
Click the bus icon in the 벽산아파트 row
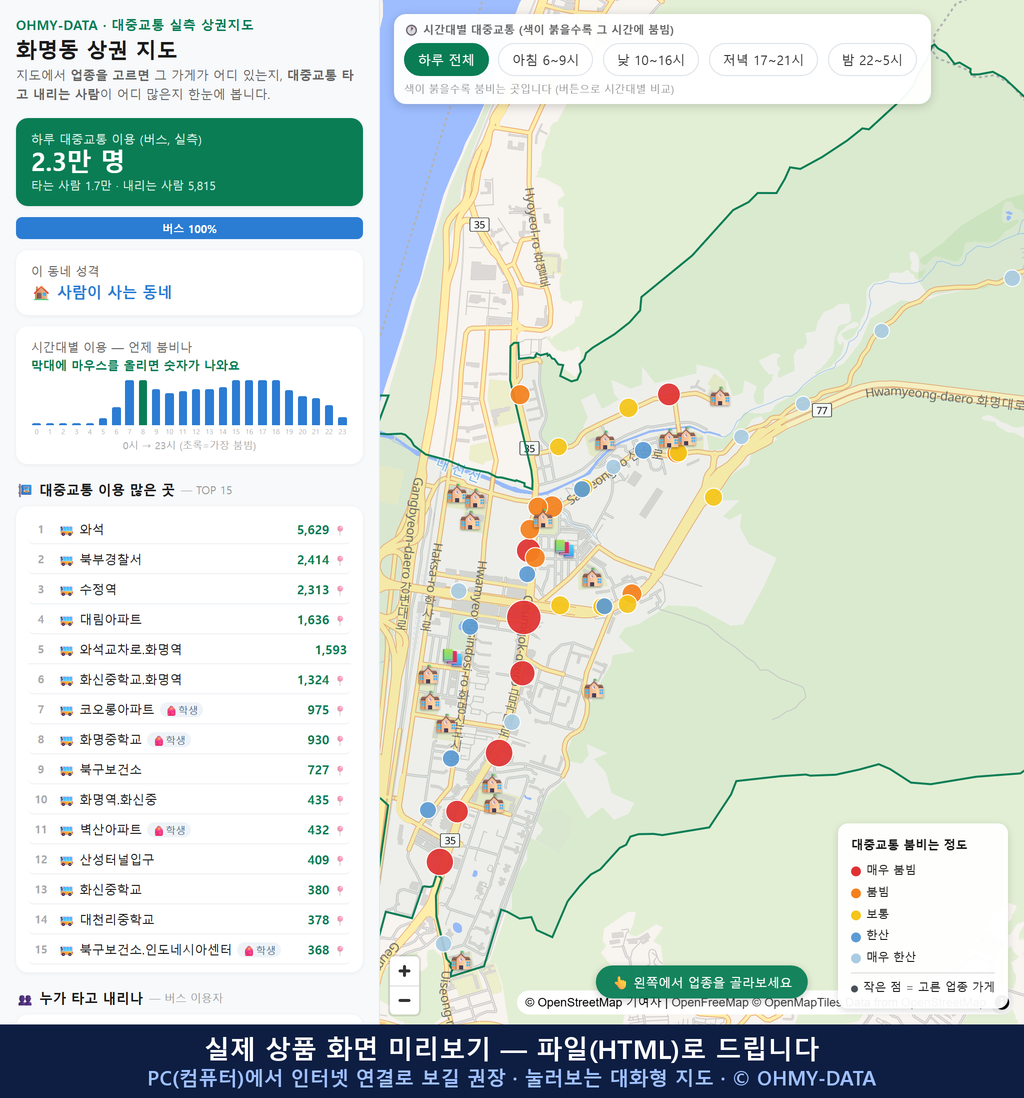click(x=67, y=830)
